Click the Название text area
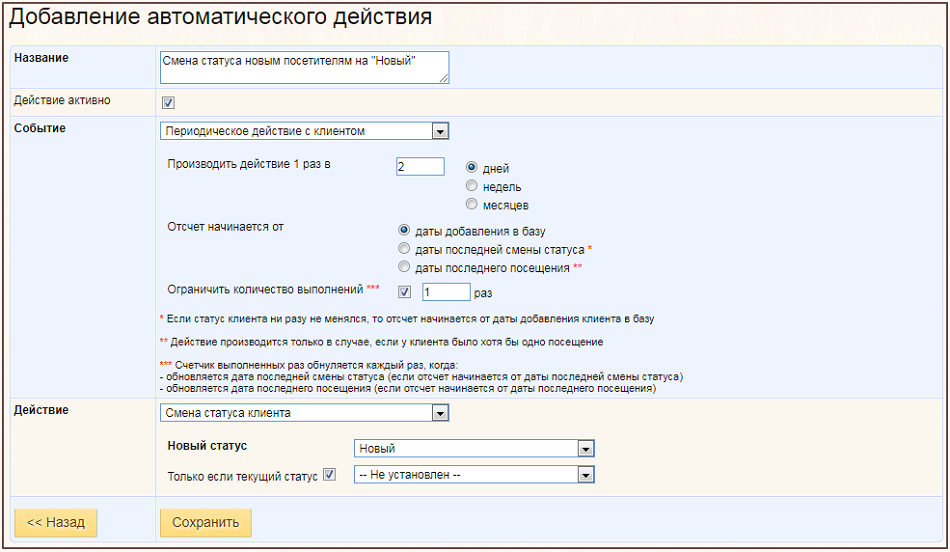The width and height of the screenshot is (950, 552). 304,67
